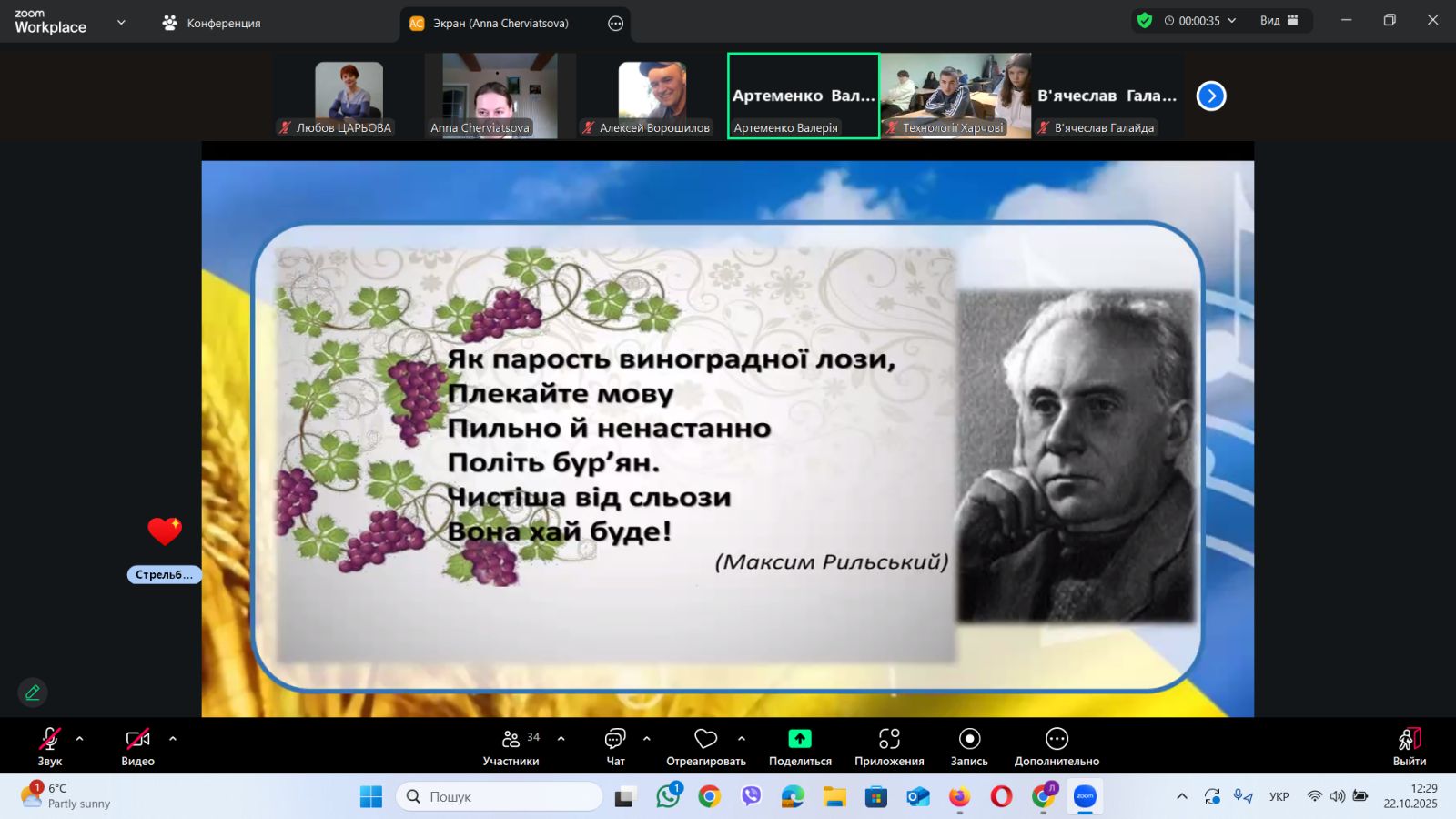Expand video options arrow next to Видео
Image resolution: width=1456 pixels, height=819 pixels.
(173, 739)
